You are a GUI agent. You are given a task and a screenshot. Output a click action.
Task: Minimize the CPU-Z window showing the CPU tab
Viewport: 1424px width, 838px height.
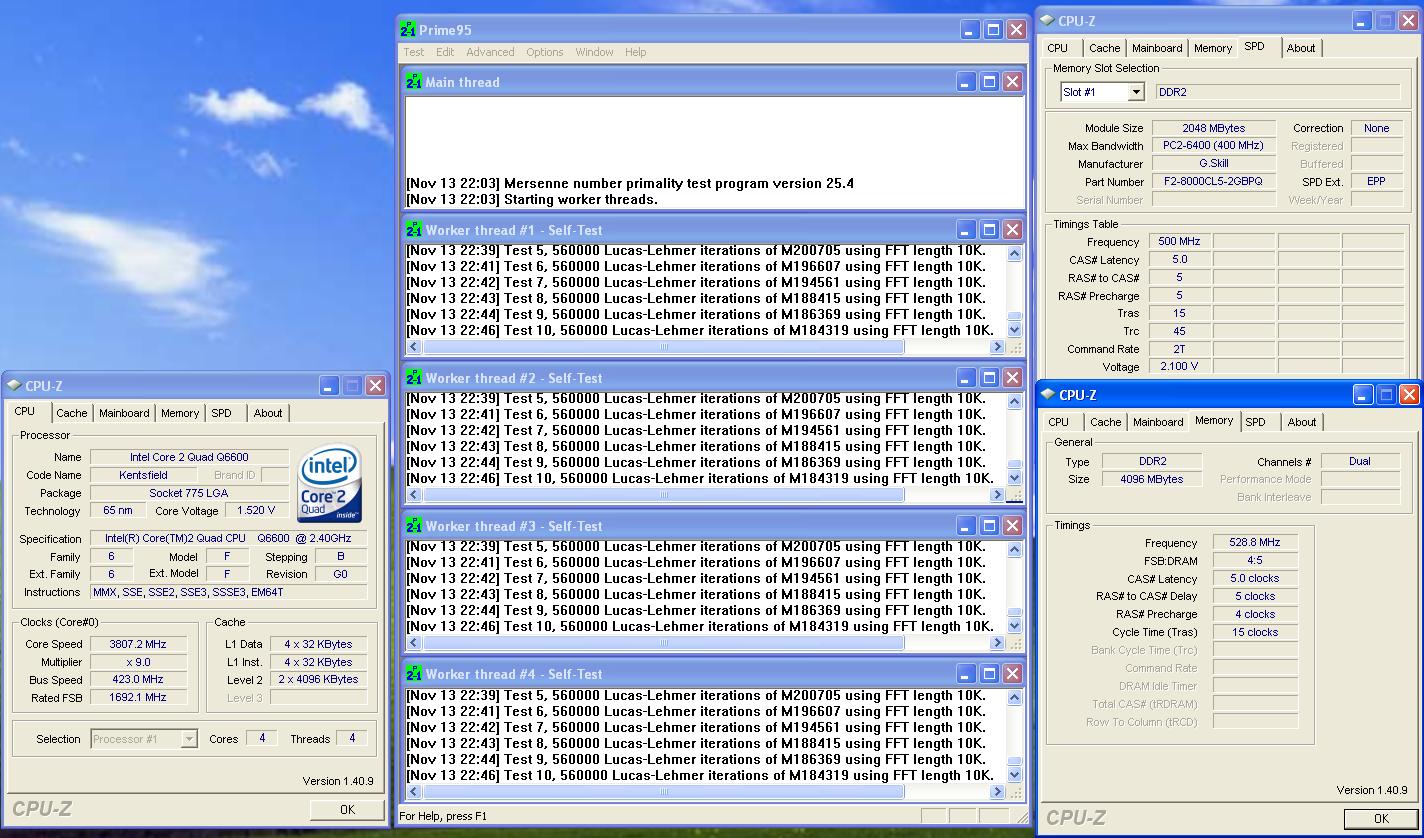(x=329, y=385)
